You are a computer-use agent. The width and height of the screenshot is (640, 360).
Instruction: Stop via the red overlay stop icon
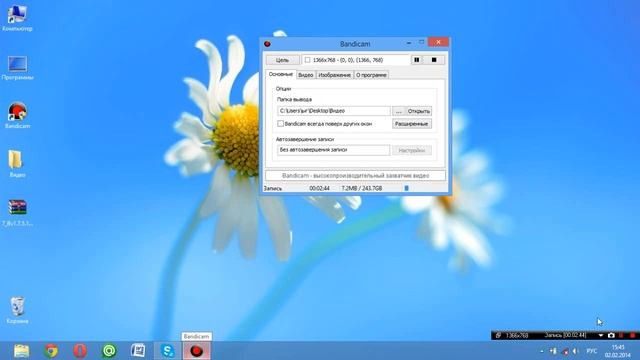pos(633,336)
